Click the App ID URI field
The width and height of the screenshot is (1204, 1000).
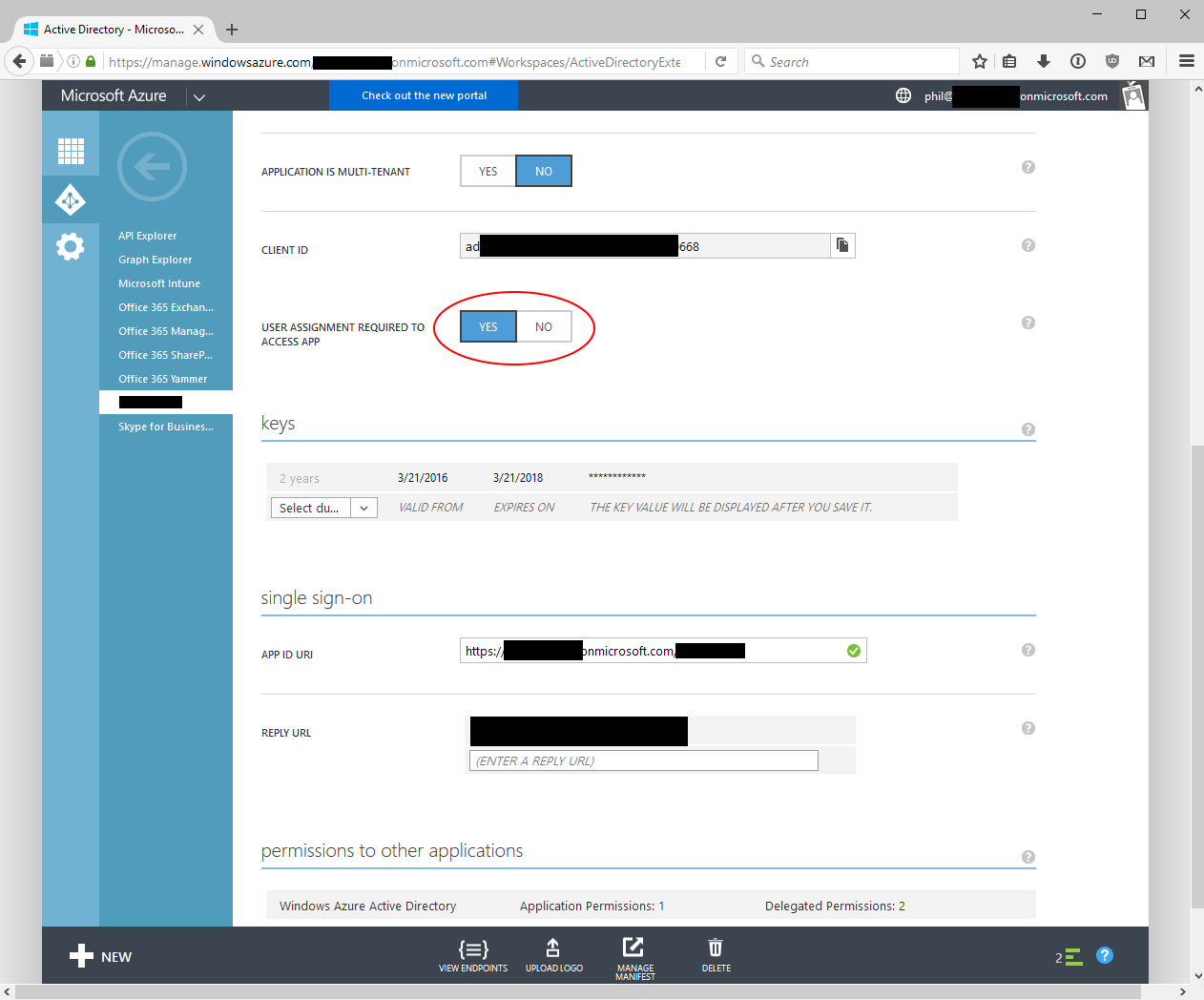663,651
